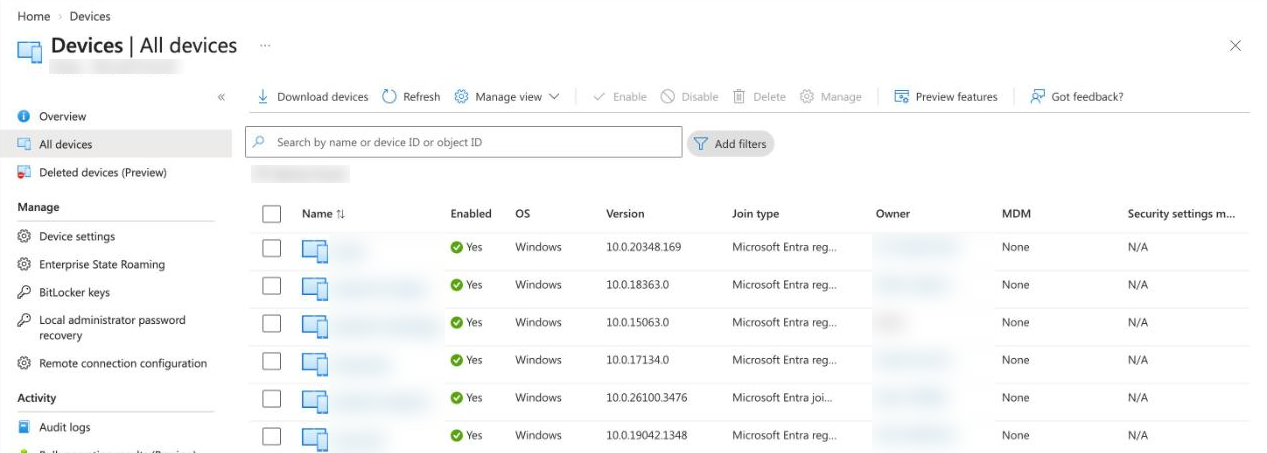Click the Enterprise State Roaming gear icon
Viewport: 1267px width, 453px height.
pyautogui.click(x=24, y=265)
